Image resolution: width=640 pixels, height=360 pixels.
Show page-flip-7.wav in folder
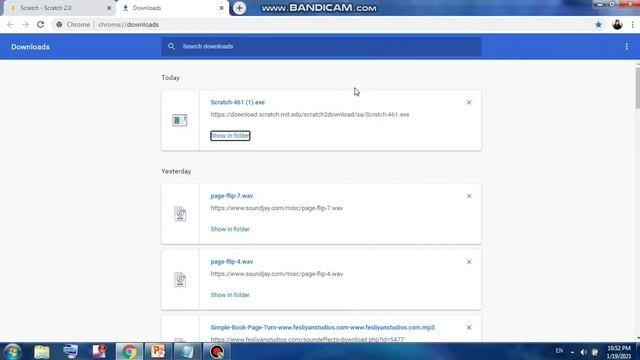pos(230,229)
